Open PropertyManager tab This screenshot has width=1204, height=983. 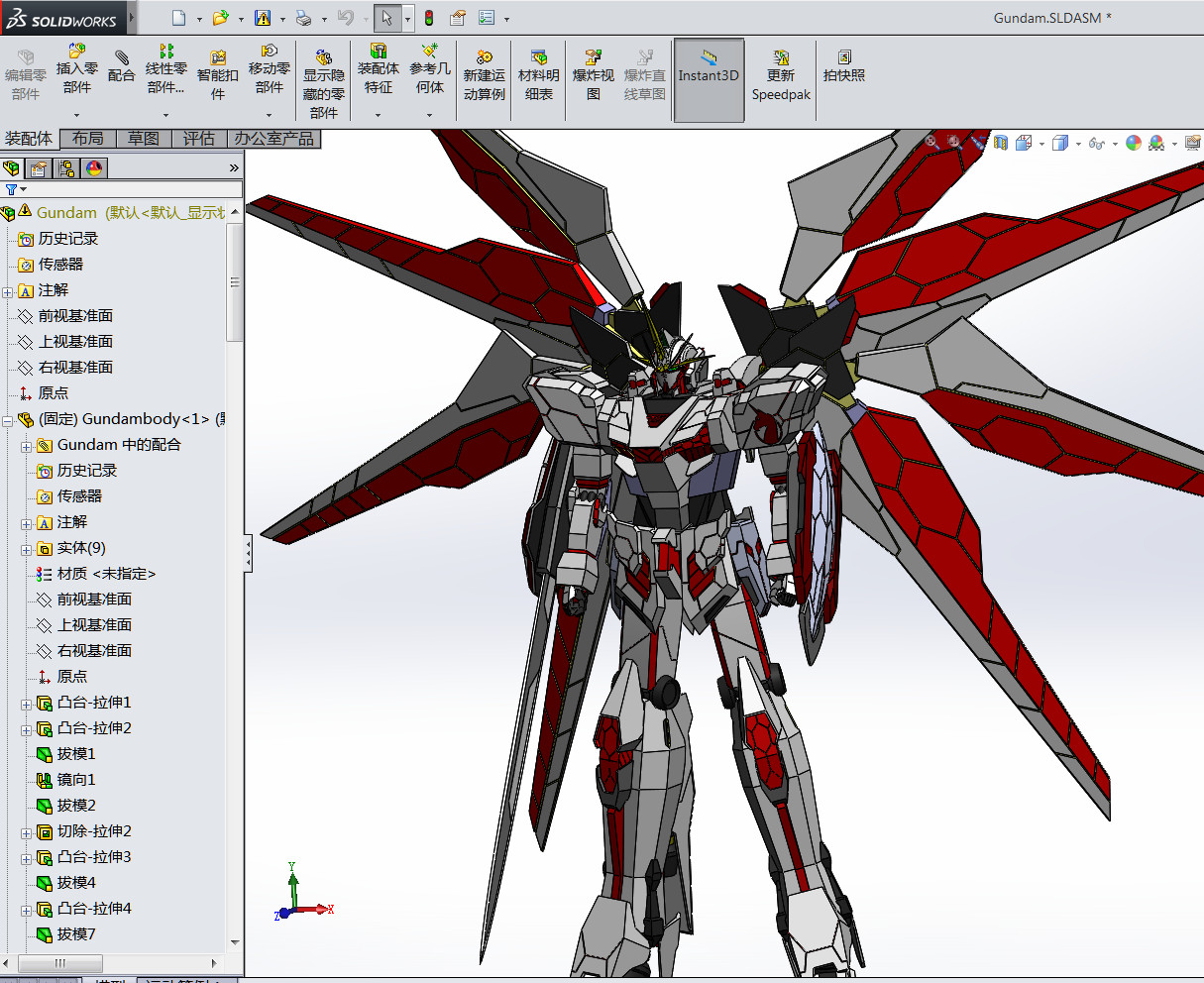coord(39,167)
